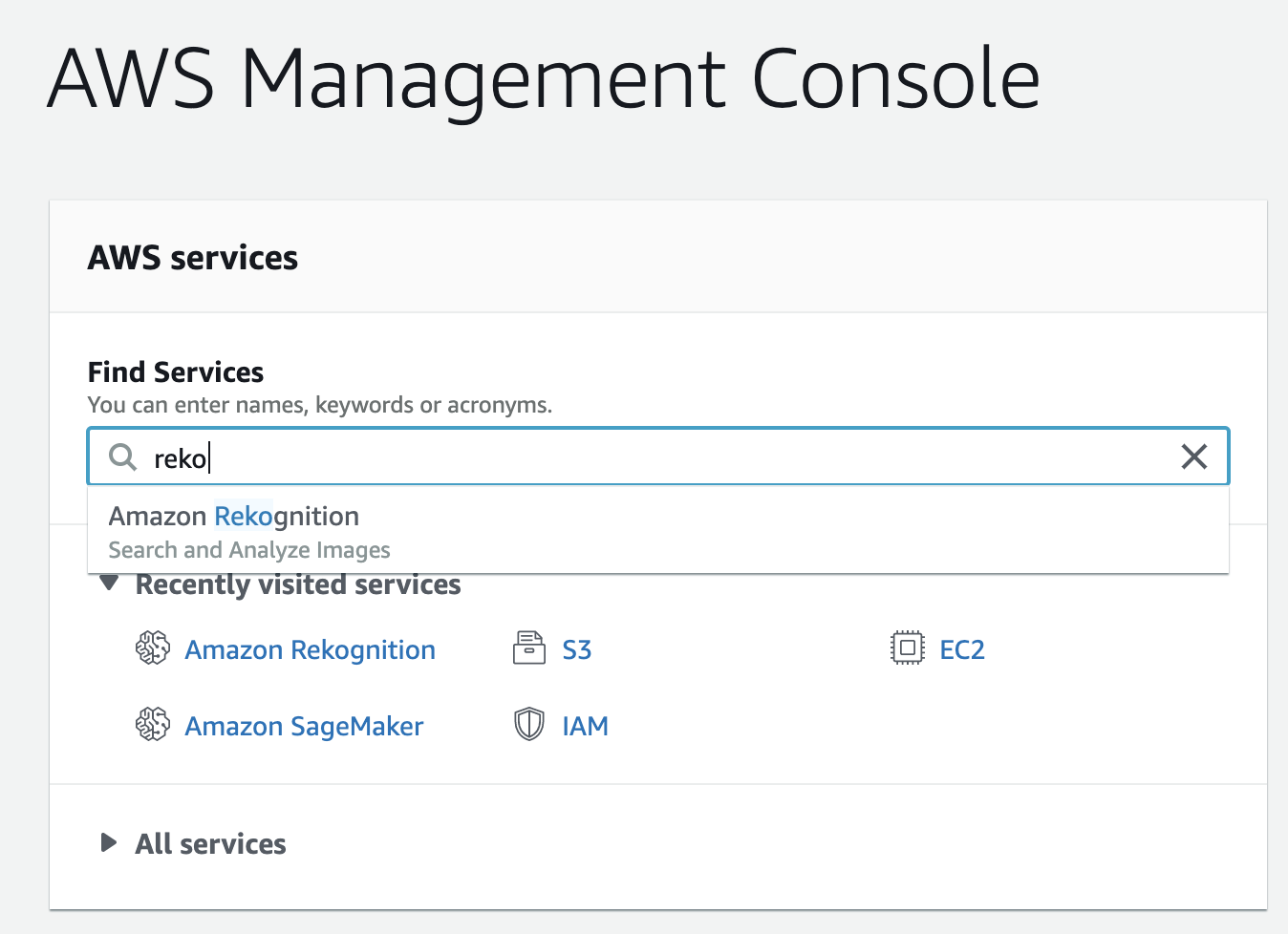Expand the All services triangle
Screen dimensions: 1288x934
click(109, 843)
